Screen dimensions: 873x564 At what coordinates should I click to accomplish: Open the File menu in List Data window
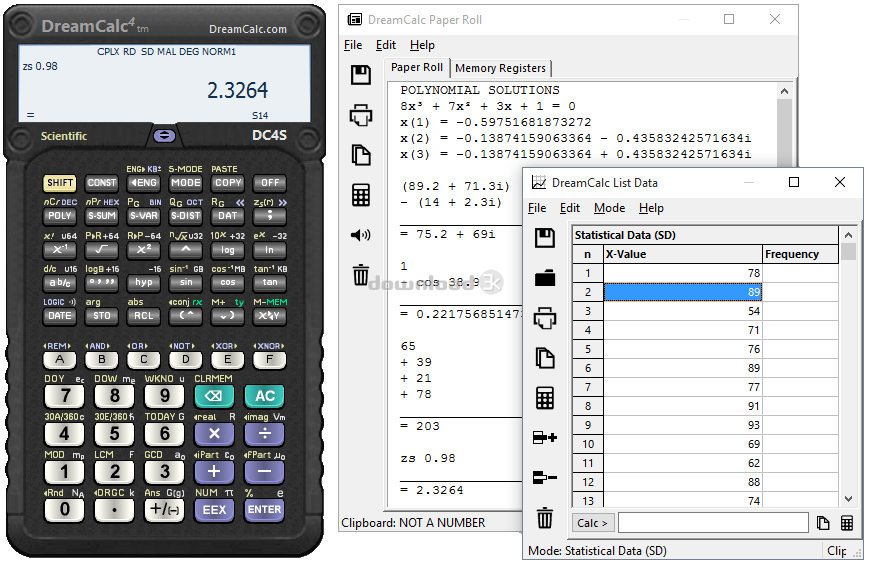537,208
